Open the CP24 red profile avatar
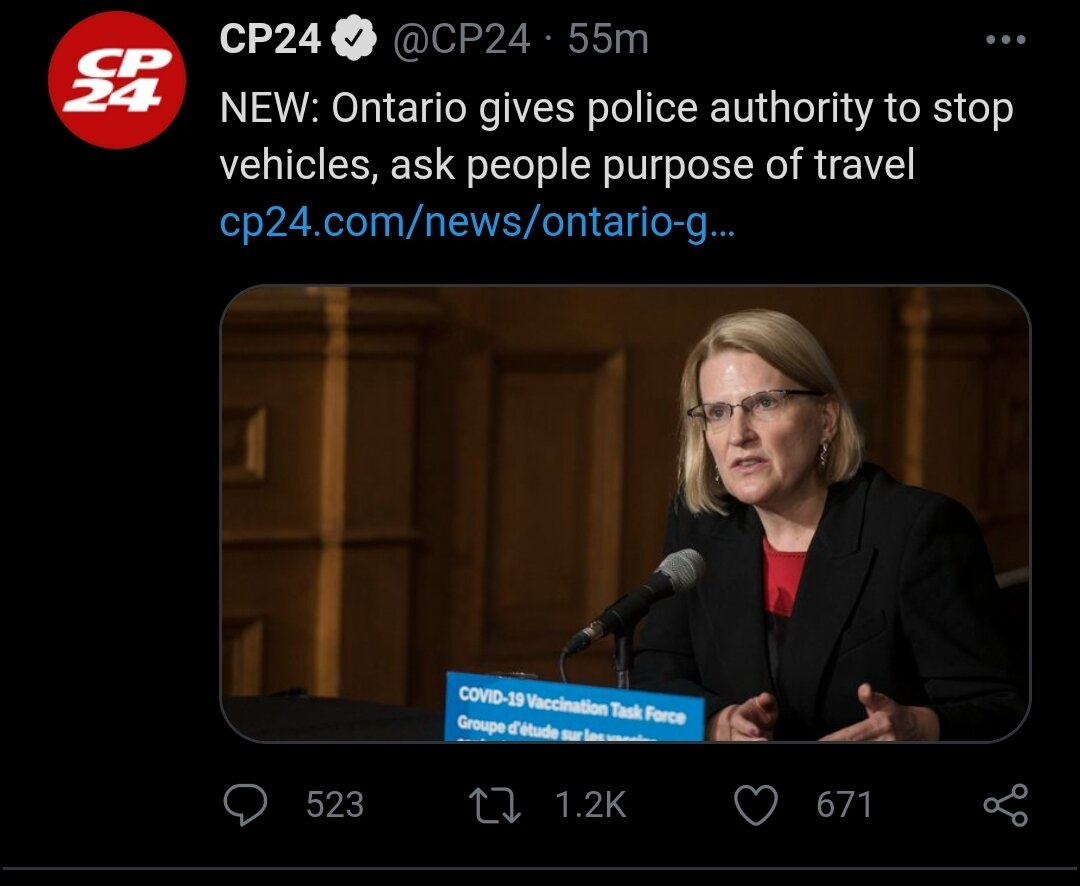Screen dimensions: 1080x886 117,80
